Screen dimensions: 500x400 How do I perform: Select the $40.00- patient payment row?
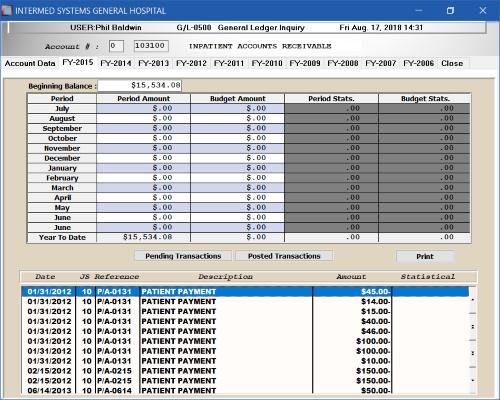pos(245,321)
